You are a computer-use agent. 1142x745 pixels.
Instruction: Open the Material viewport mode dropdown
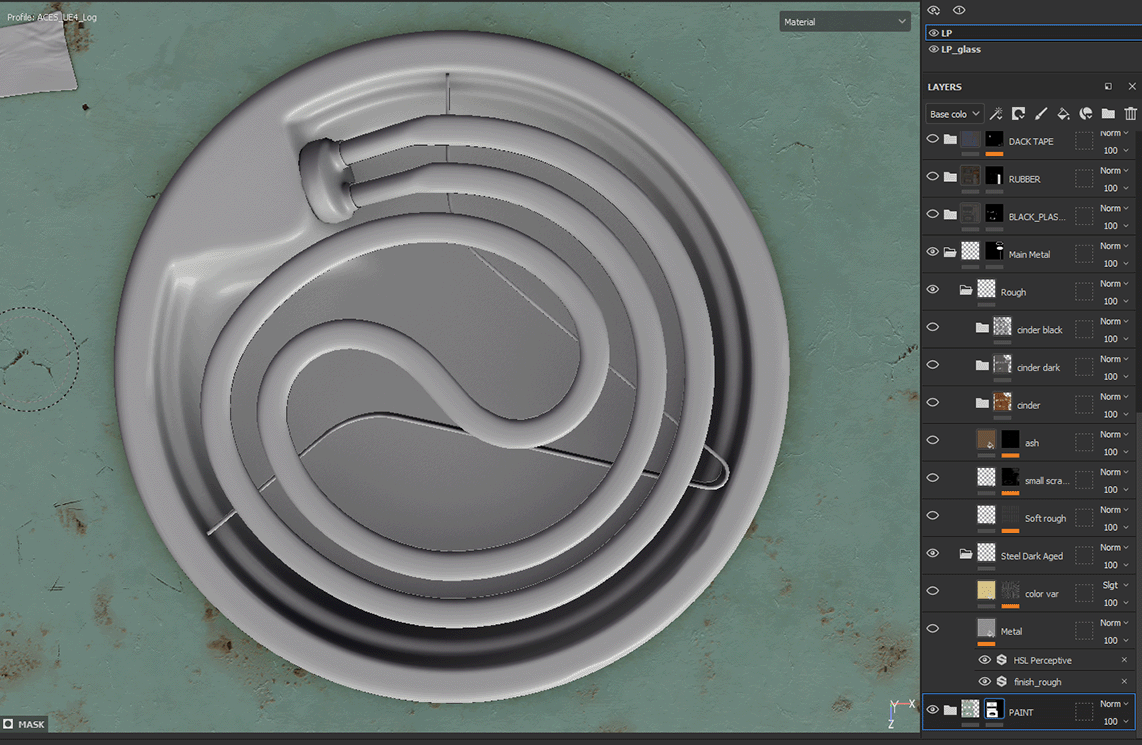(x=845, y=22)
